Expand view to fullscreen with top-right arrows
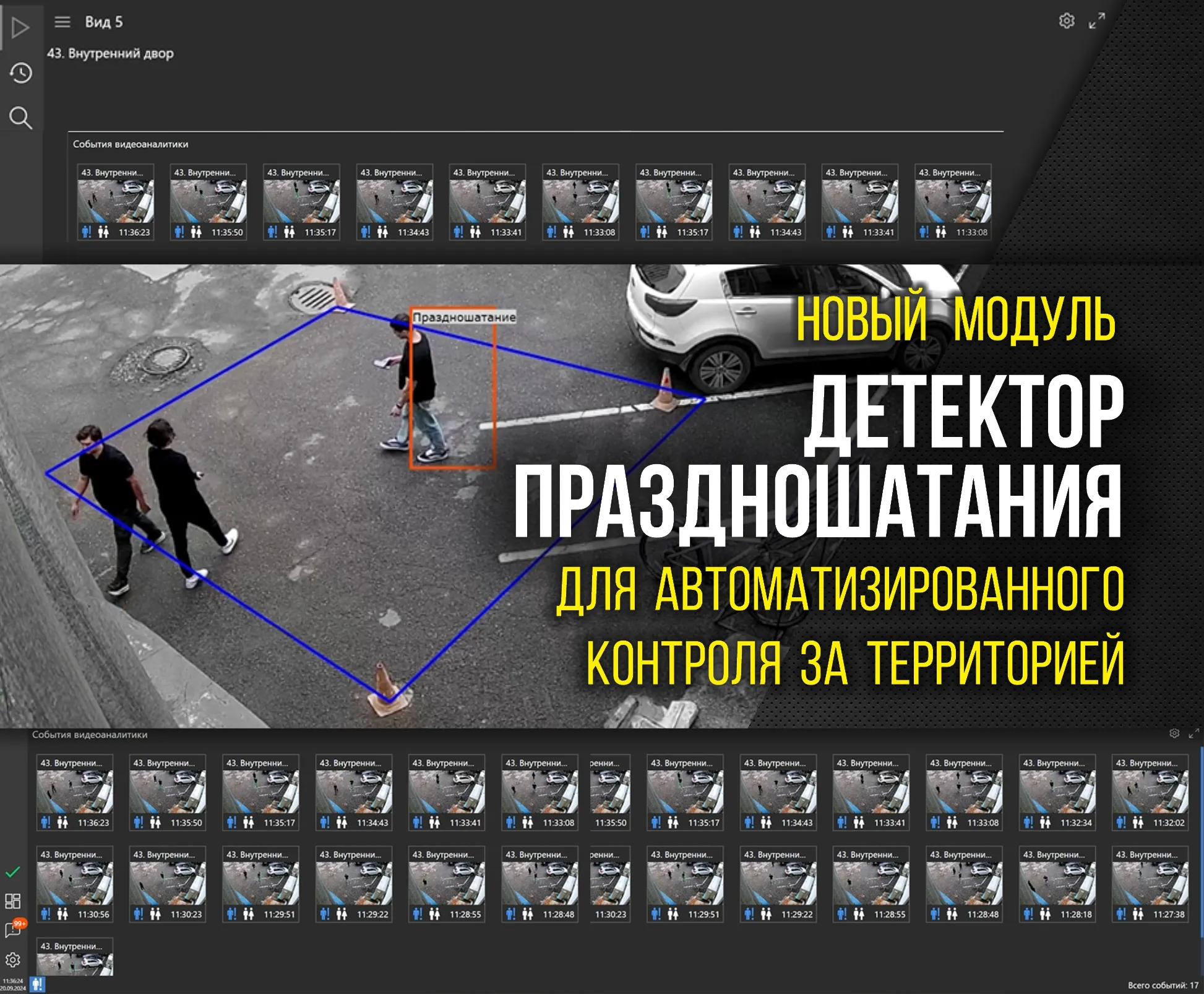The width and height of the screenshot is (1204, 994). coord(1096,21)
